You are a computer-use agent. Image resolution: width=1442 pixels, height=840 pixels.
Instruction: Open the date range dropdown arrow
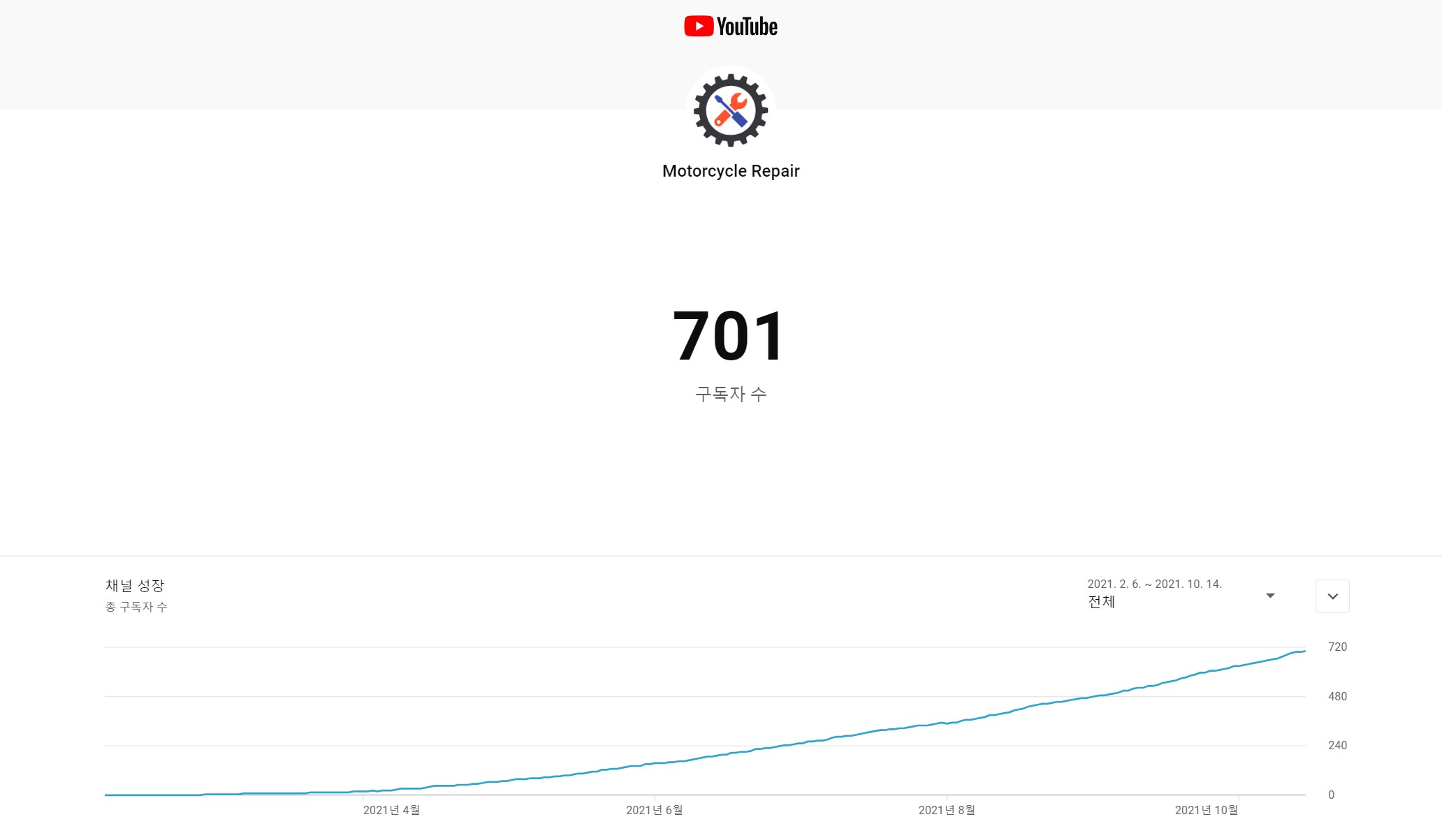point(1270,596)
